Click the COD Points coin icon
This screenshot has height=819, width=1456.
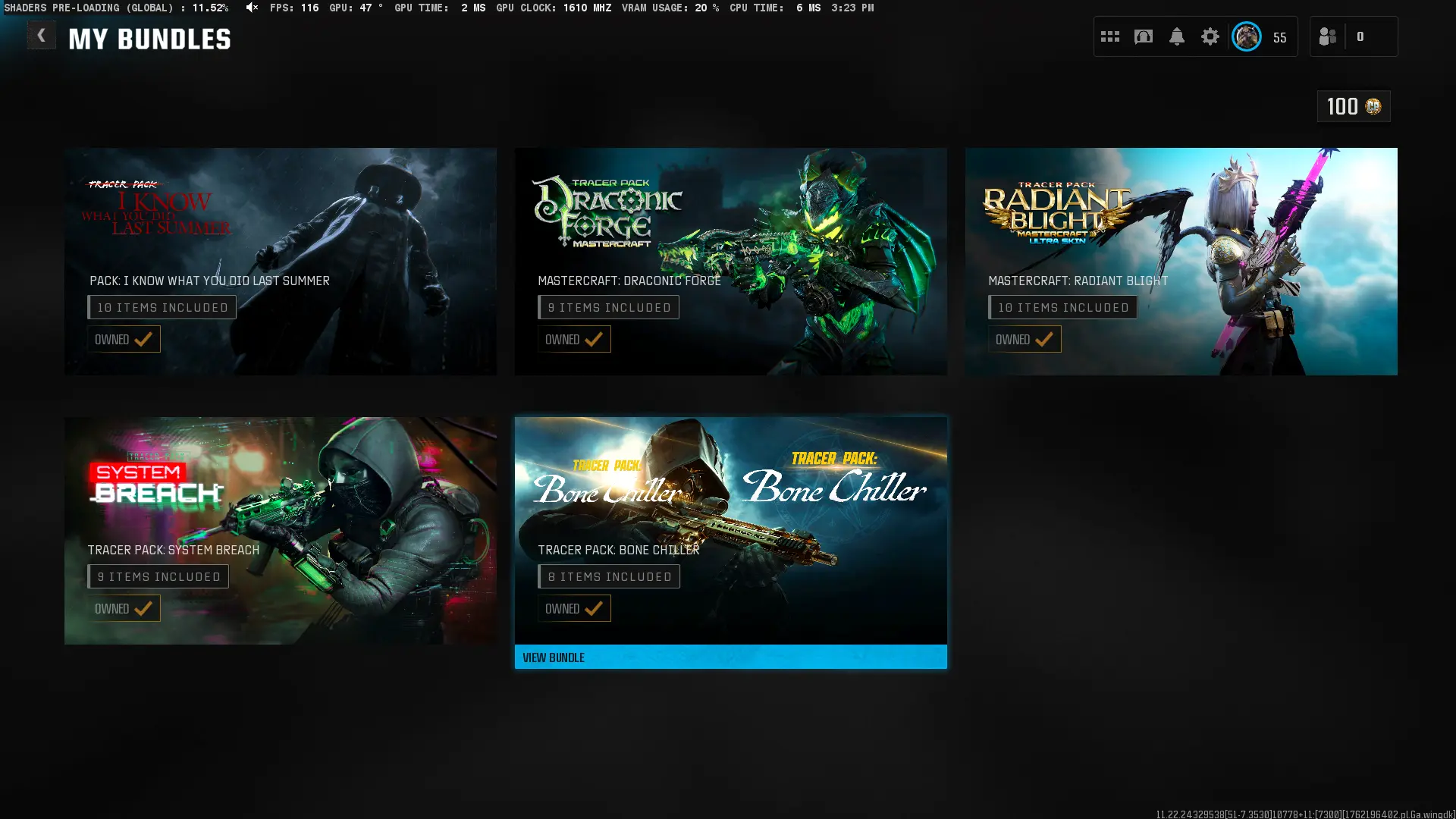coord(1373,106)
